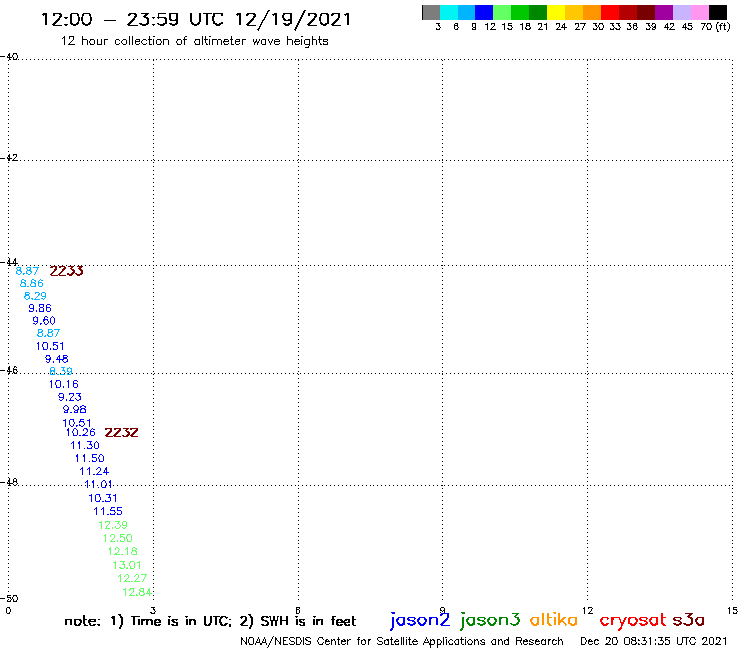Select the 'Dec 20 08:31:35 UTC 2021' timestamp
Viewport: 740px width, 650px height.
[x=654, y=641]
